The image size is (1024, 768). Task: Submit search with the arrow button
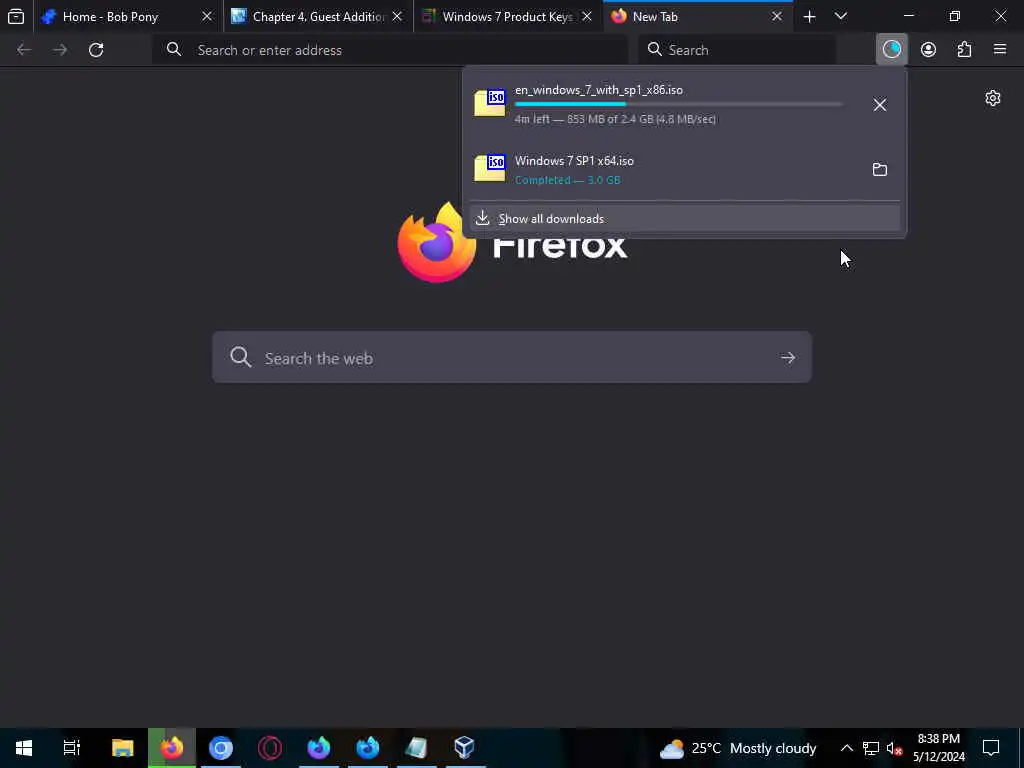tap(788, 357)
